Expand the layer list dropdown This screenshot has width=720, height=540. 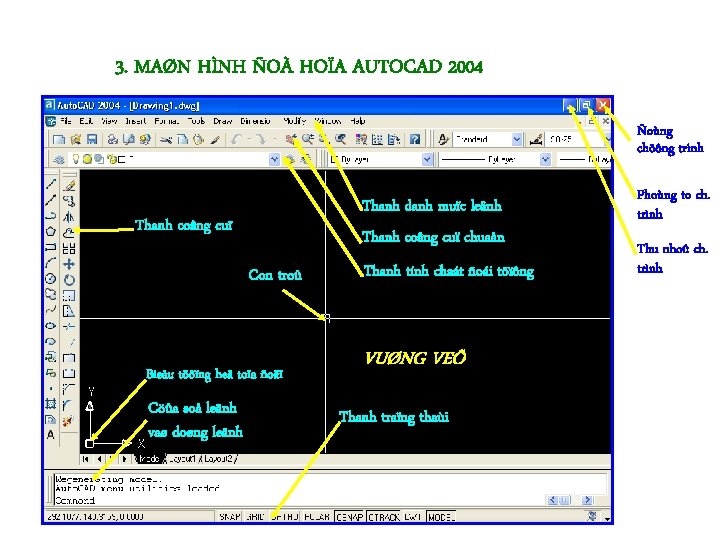pyautogui.click(x=274, y=159)
